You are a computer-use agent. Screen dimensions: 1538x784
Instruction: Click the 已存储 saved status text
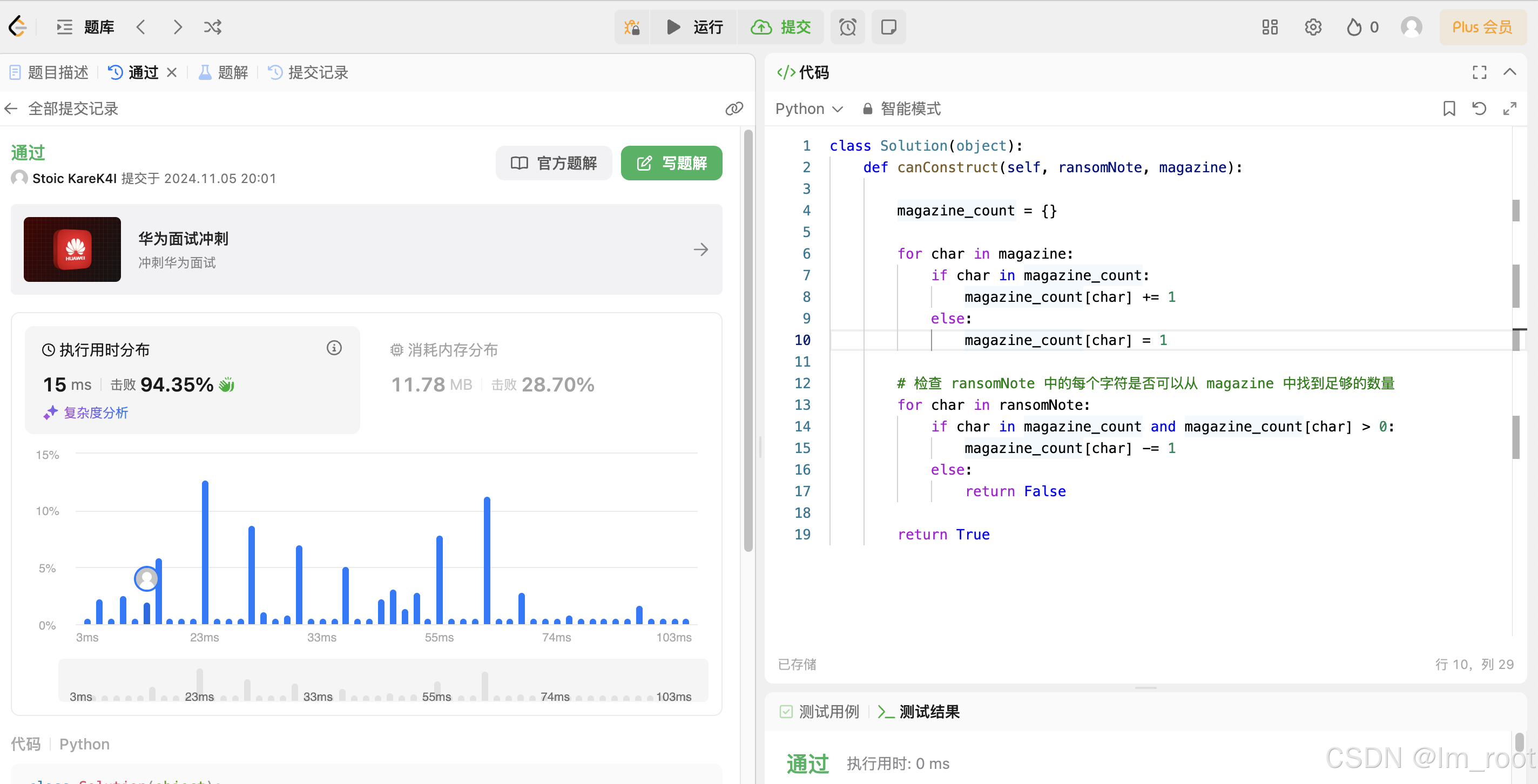[x=797, y=664]
